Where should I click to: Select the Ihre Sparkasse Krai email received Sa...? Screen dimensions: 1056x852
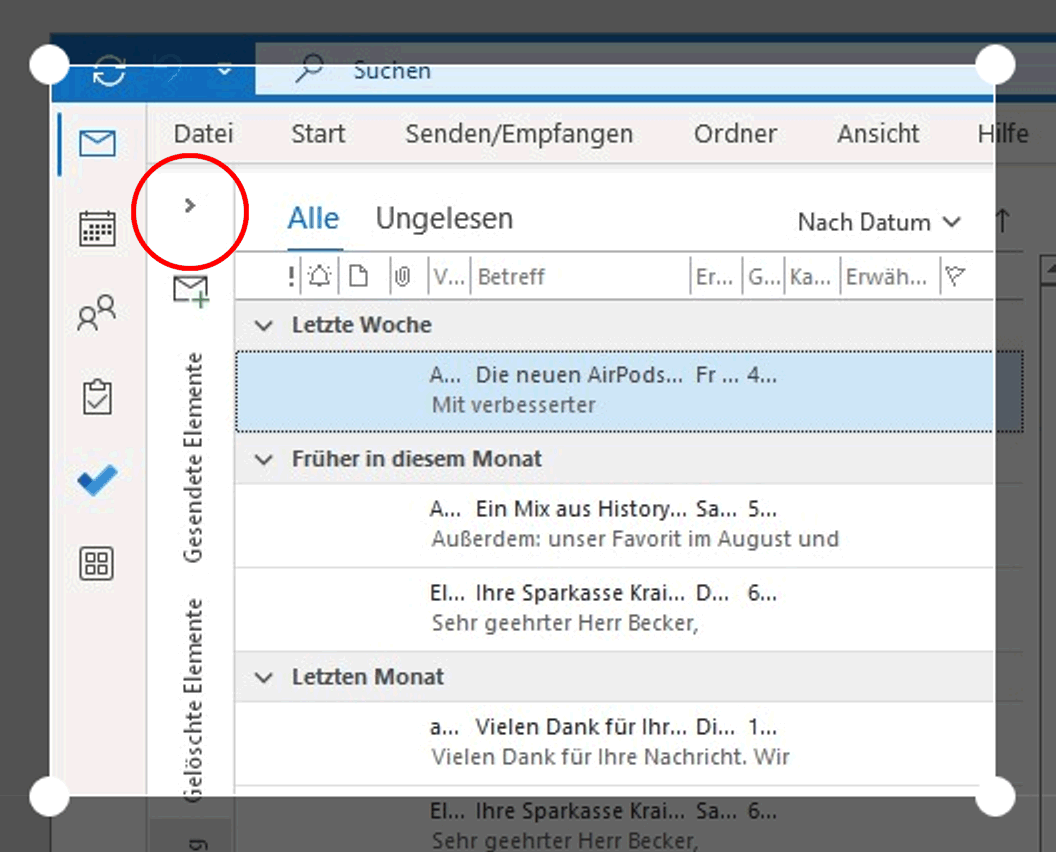point(630,820)
